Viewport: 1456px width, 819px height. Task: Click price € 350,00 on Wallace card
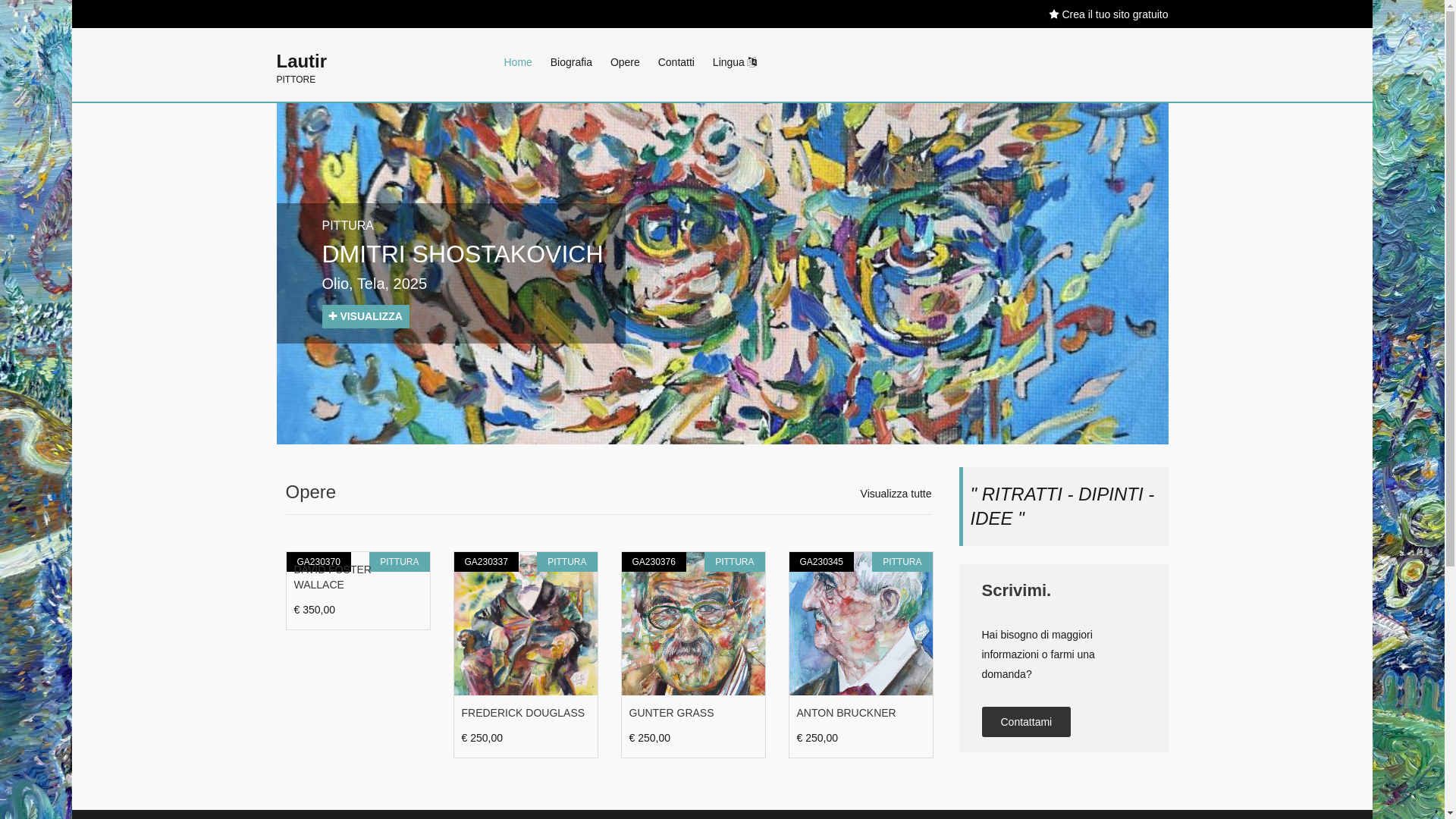(x=315, y=610)
